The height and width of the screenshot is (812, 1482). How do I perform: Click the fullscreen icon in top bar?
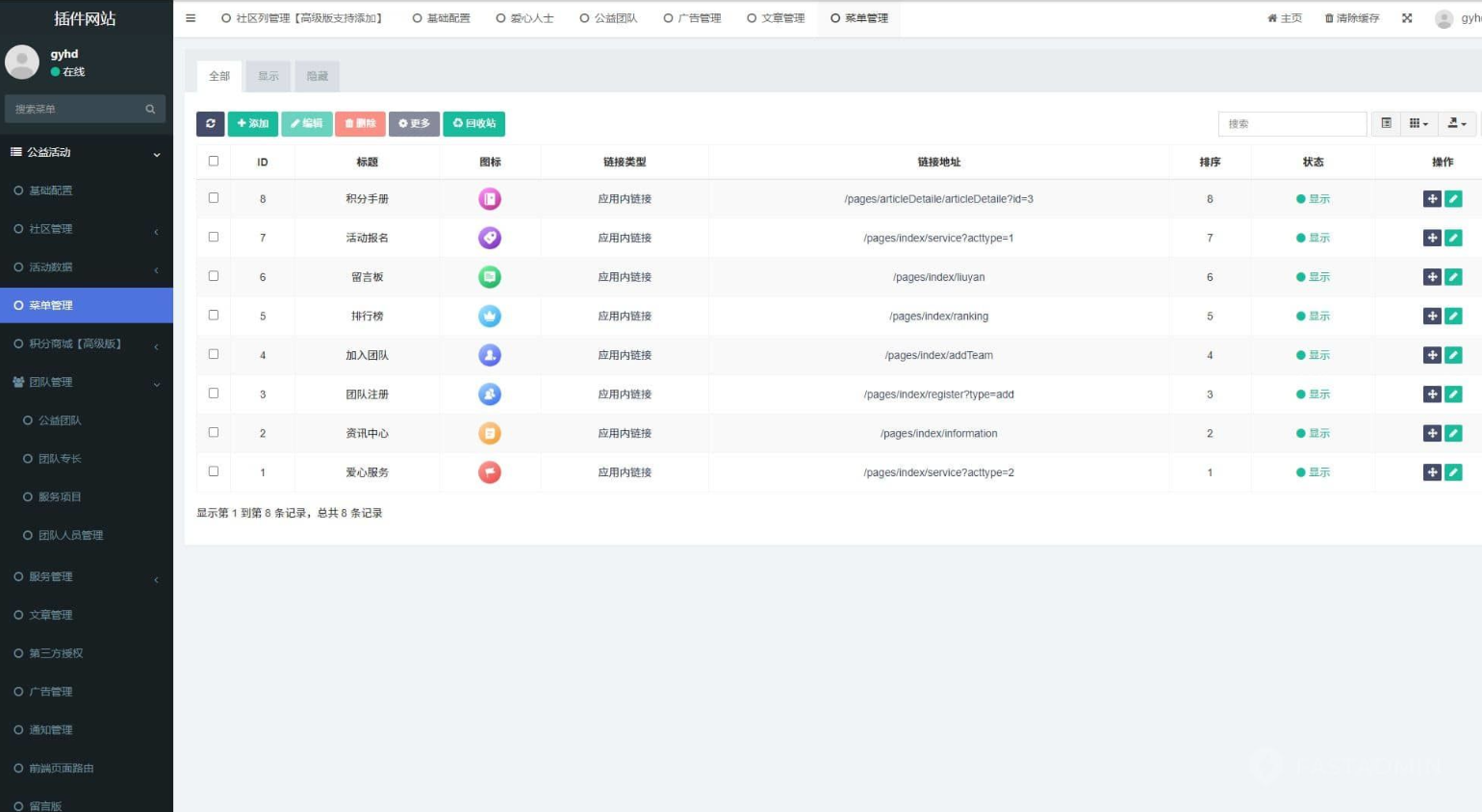[x=1407, y=18]
